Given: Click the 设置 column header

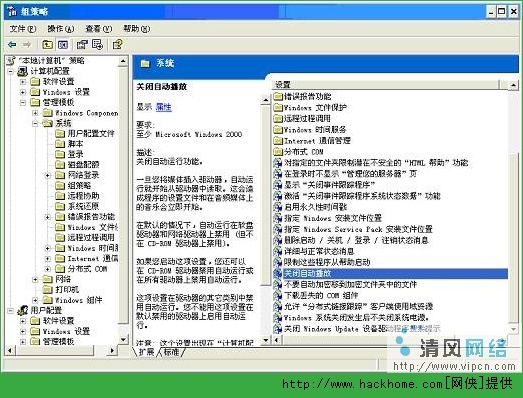Looking at the screenshot, I should click(386, 84).
